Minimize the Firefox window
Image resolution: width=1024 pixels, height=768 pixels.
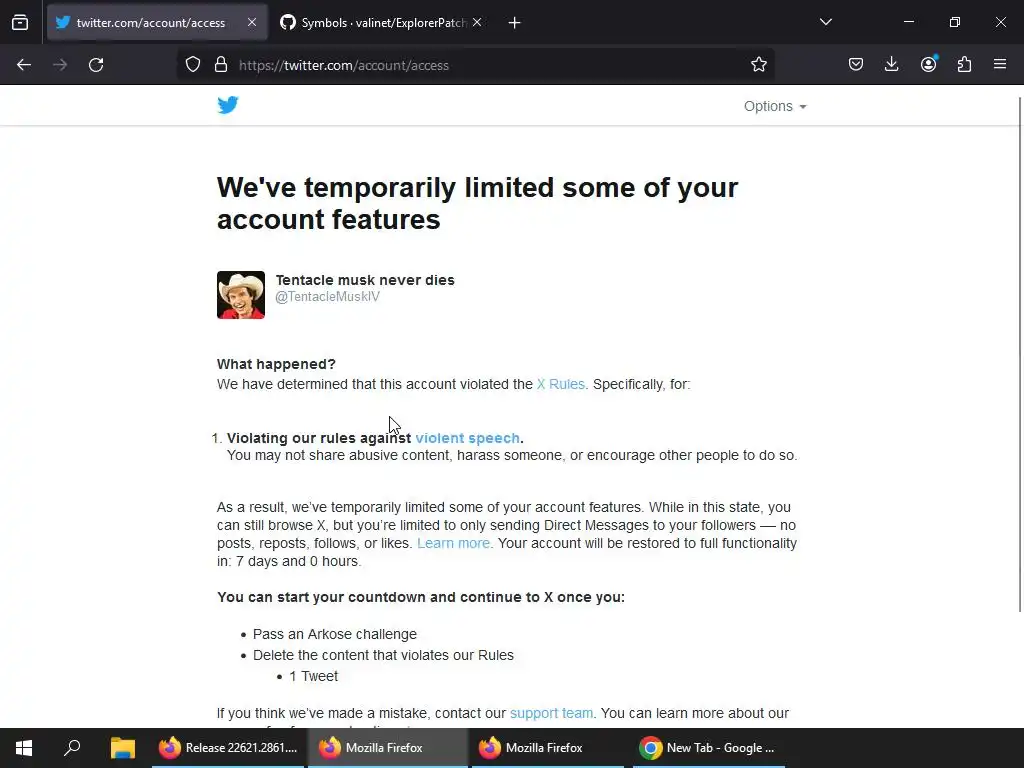coord(908,22)
